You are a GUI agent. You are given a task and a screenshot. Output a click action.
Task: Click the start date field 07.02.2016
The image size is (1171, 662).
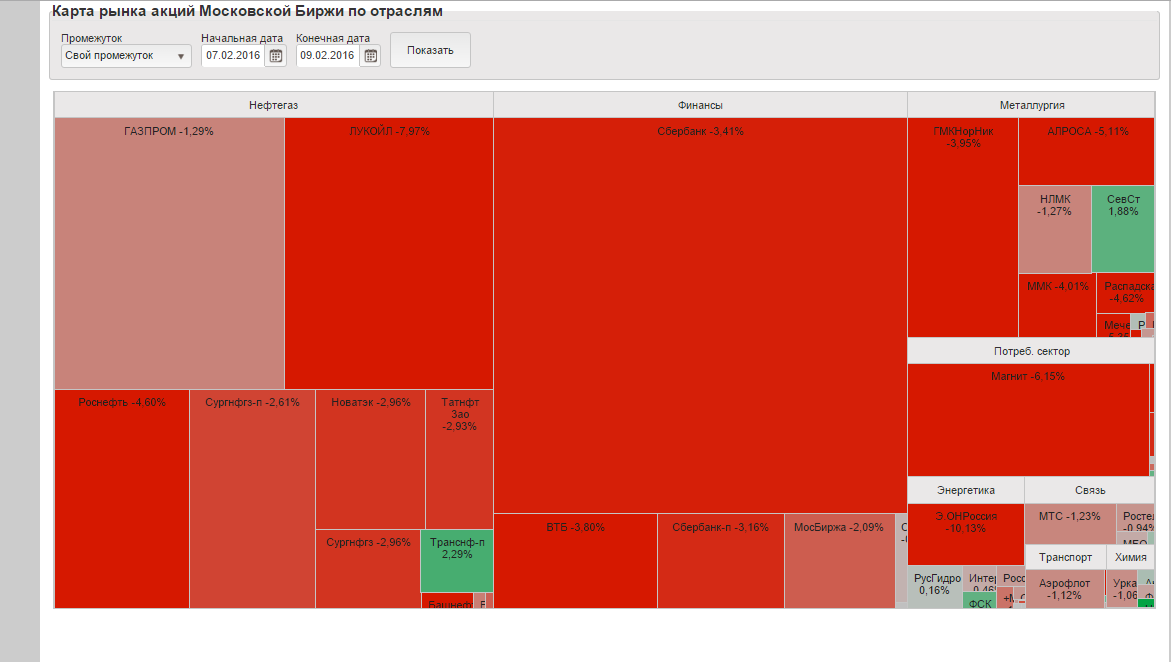click(x=233, y=56)
